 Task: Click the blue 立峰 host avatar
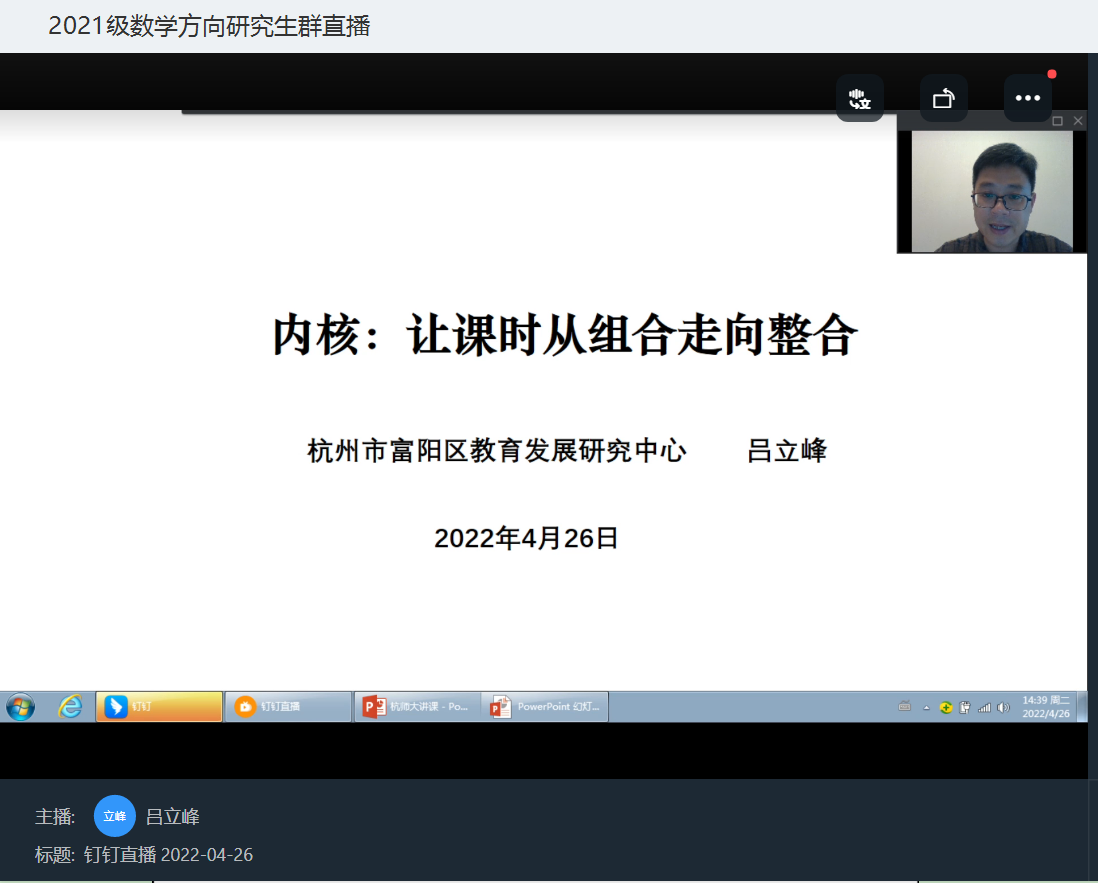[115, 816]
